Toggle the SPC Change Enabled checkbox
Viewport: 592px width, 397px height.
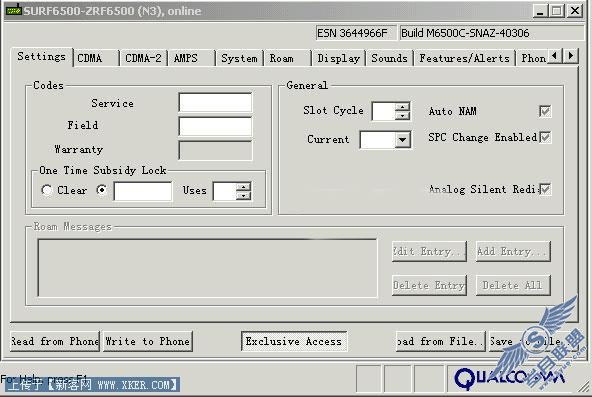click(x=545, y=137)
